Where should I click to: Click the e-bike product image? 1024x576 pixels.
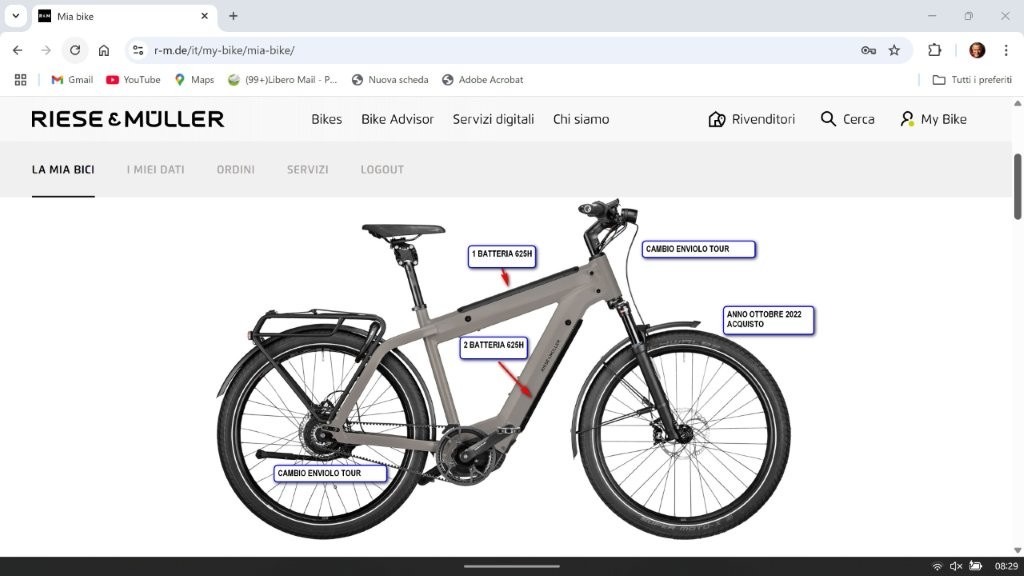(504, 370)
